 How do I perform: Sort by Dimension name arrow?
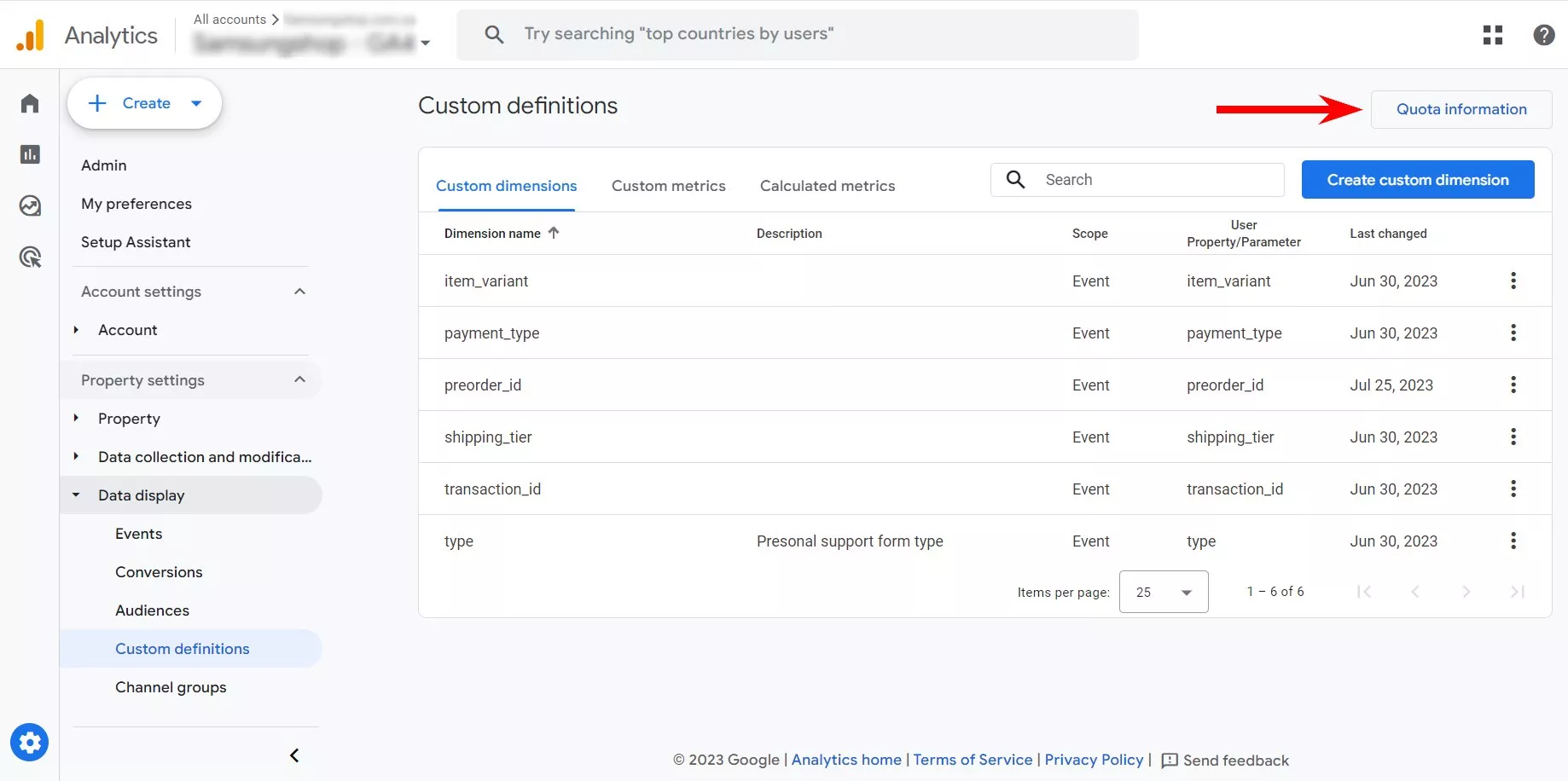554,233
